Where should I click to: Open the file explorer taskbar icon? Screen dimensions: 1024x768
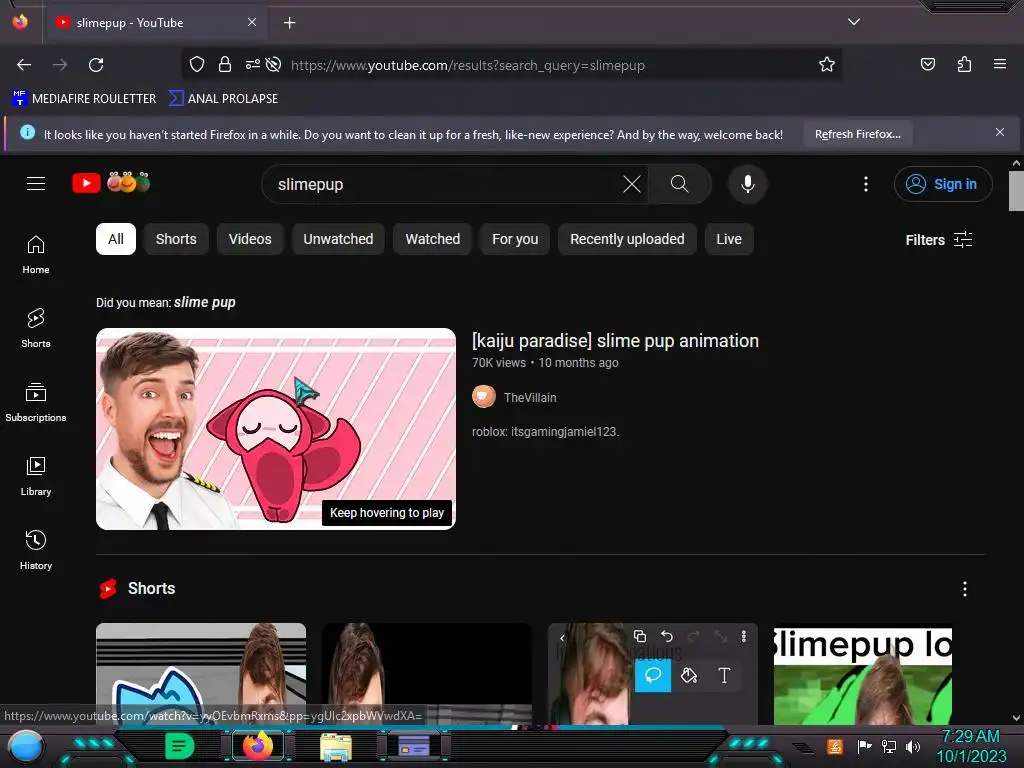pyautogui.click(x=336, y=747)
